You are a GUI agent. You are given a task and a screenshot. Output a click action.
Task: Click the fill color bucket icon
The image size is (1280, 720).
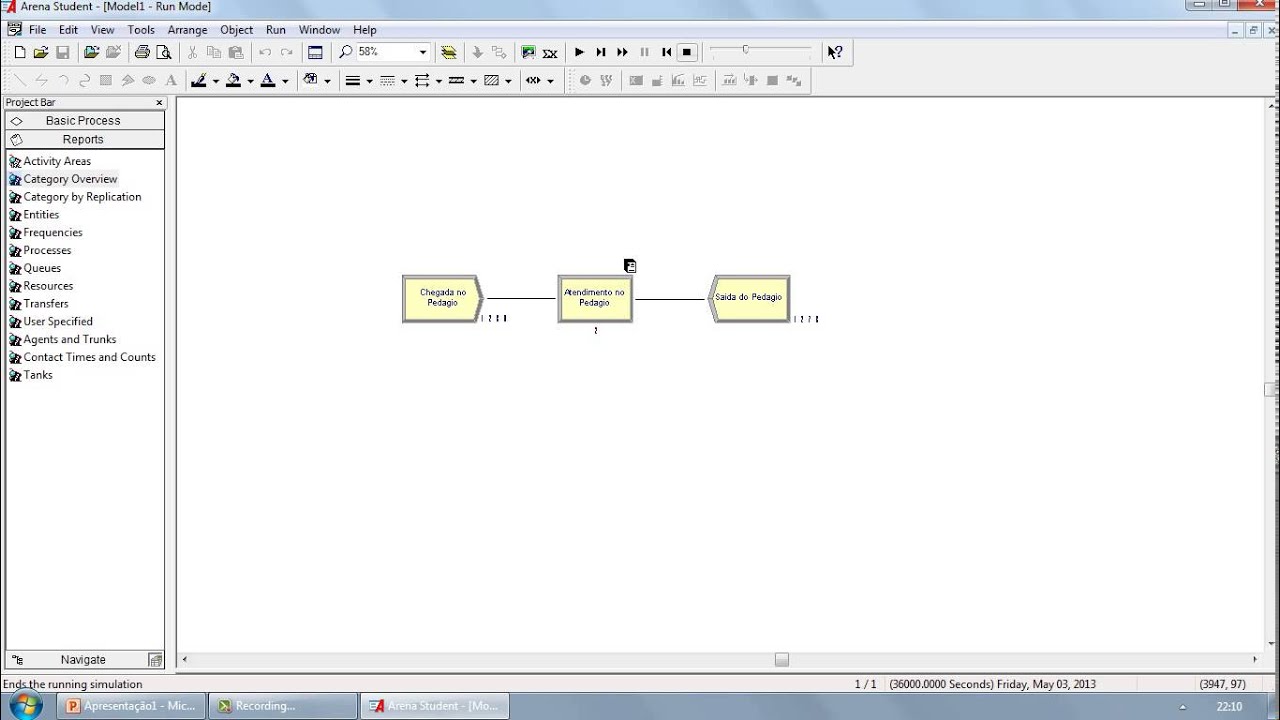233,81
